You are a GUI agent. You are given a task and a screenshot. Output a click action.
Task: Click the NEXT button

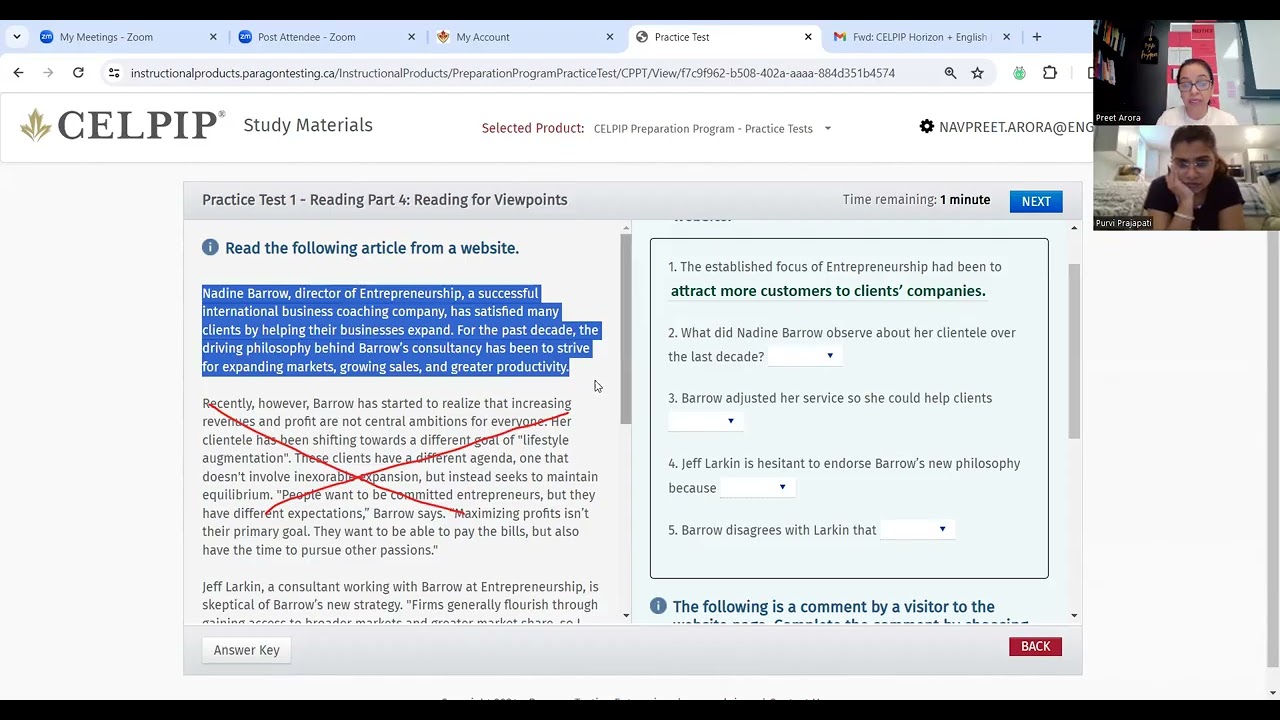[1036, 201]
